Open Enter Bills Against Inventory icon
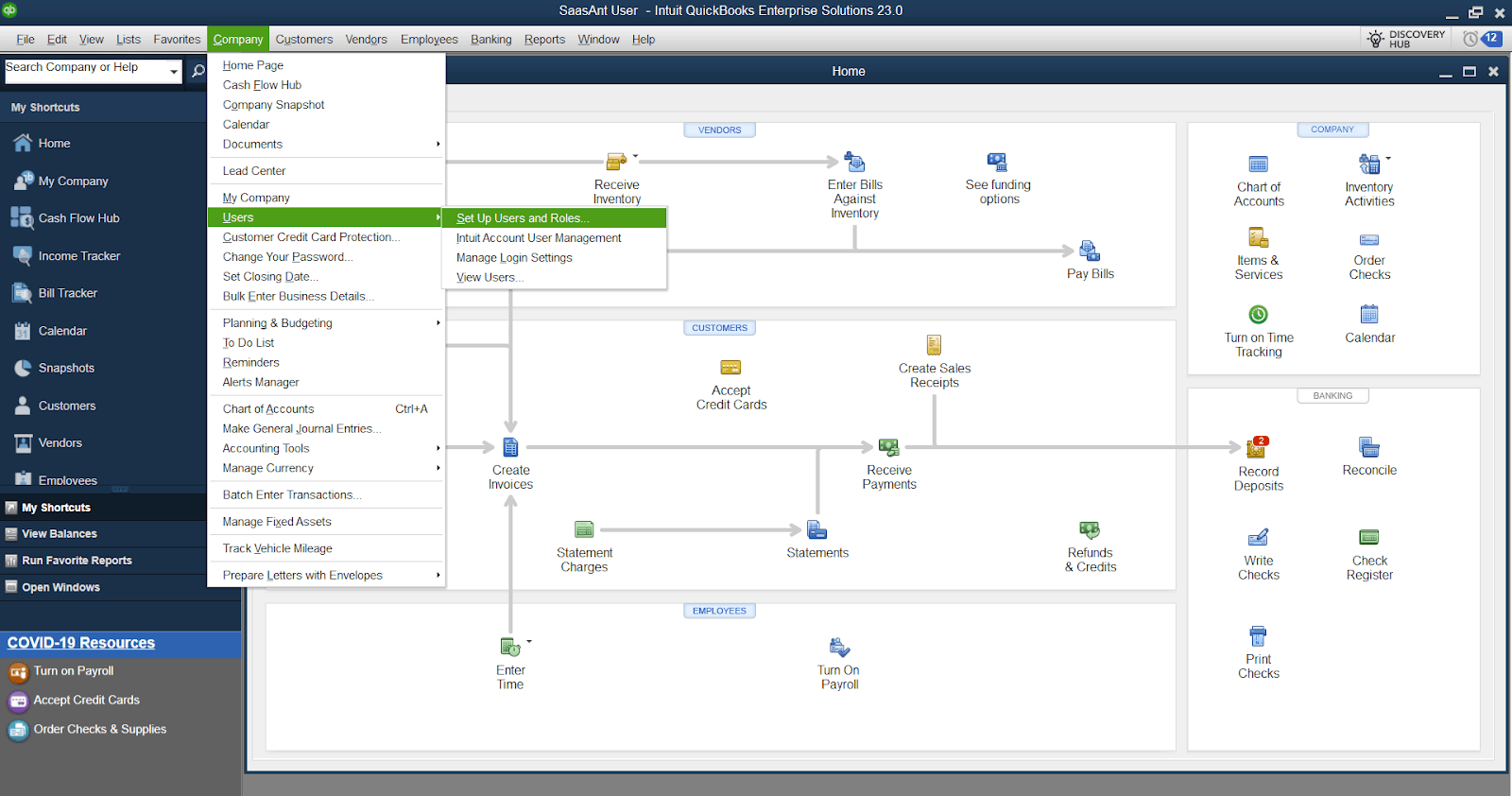The width and height of the screenshot is (1512, 796). (x=854, y=162)
